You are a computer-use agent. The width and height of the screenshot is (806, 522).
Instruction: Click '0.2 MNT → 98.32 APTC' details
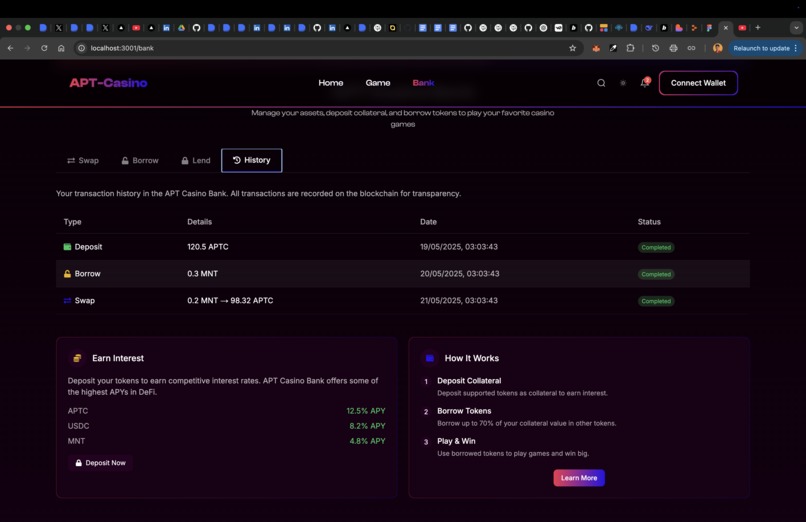pyautogui.click(x=230, y=301)
